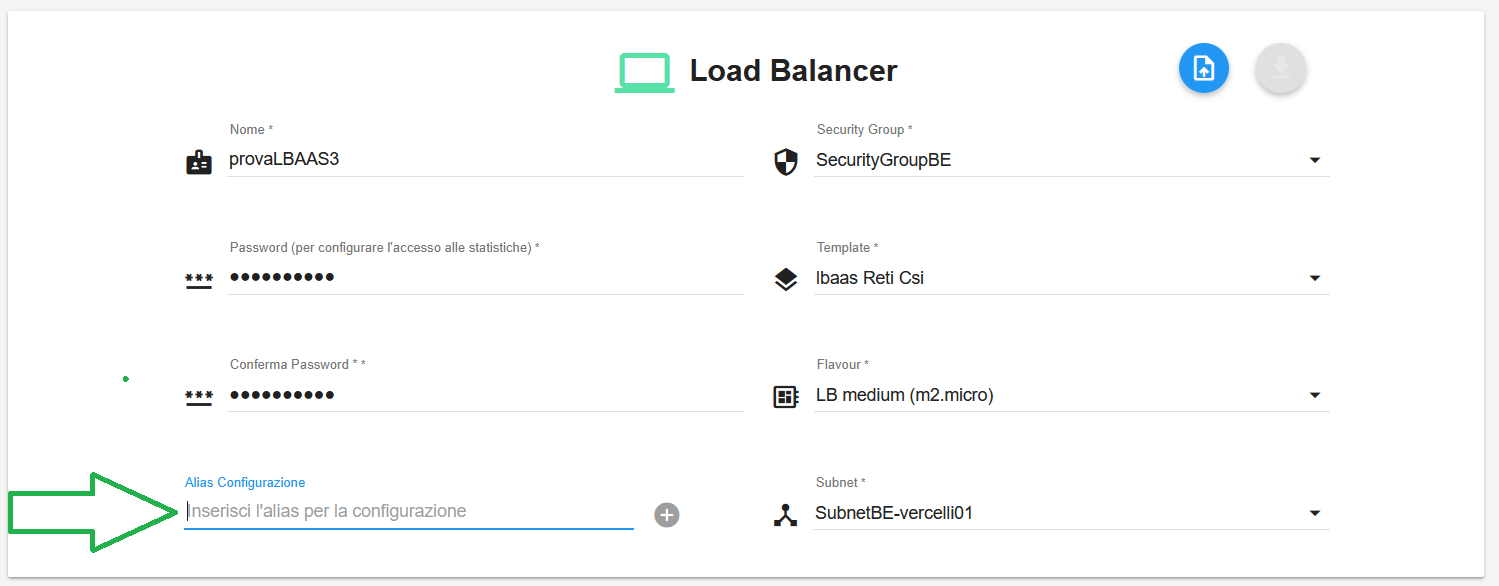The image size is (1499, 586).
Task: Focus the statistics Password input field
Action: coord(486,277)
